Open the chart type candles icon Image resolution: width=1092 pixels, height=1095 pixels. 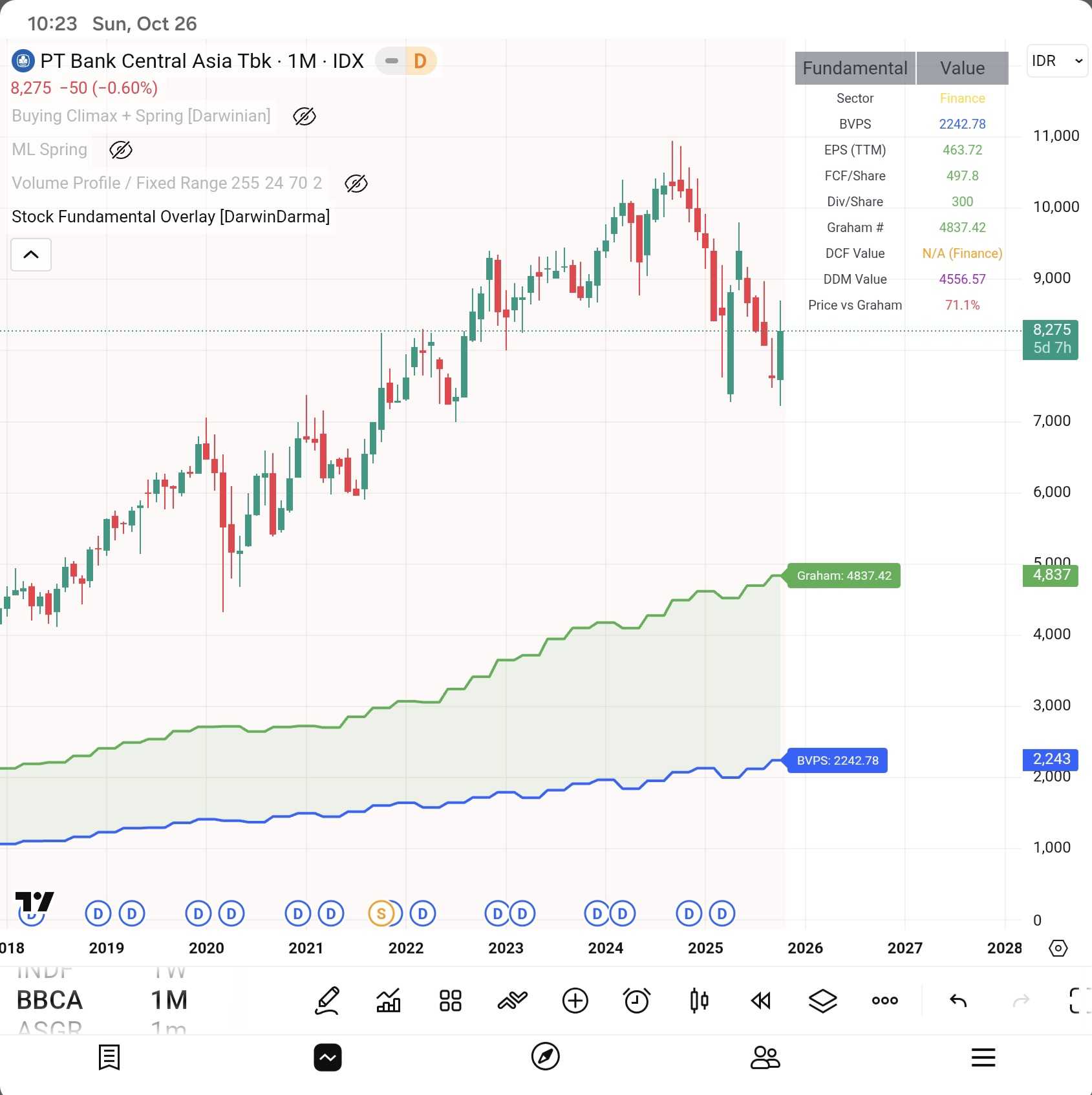[x=699, y=1001]
